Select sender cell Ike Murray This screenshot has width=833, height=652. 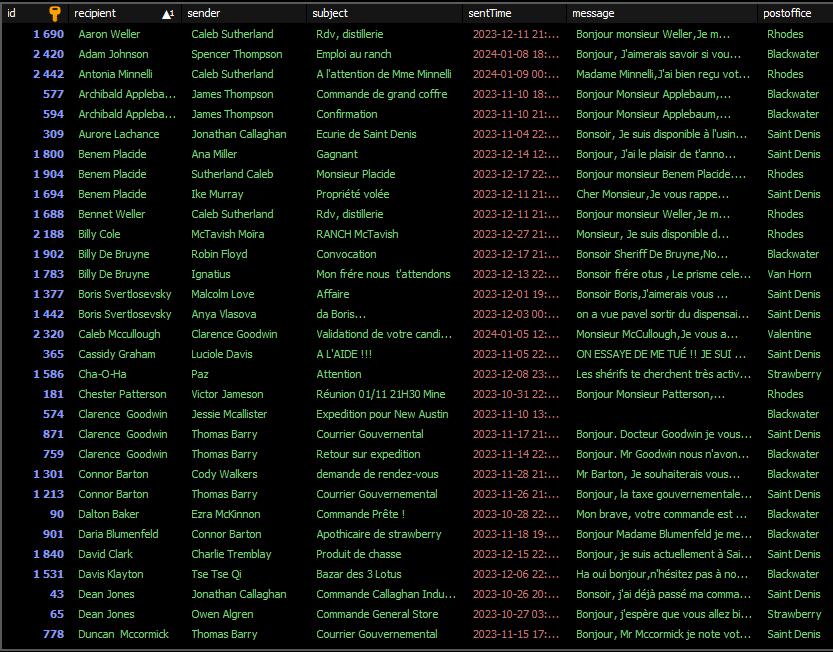217,194
